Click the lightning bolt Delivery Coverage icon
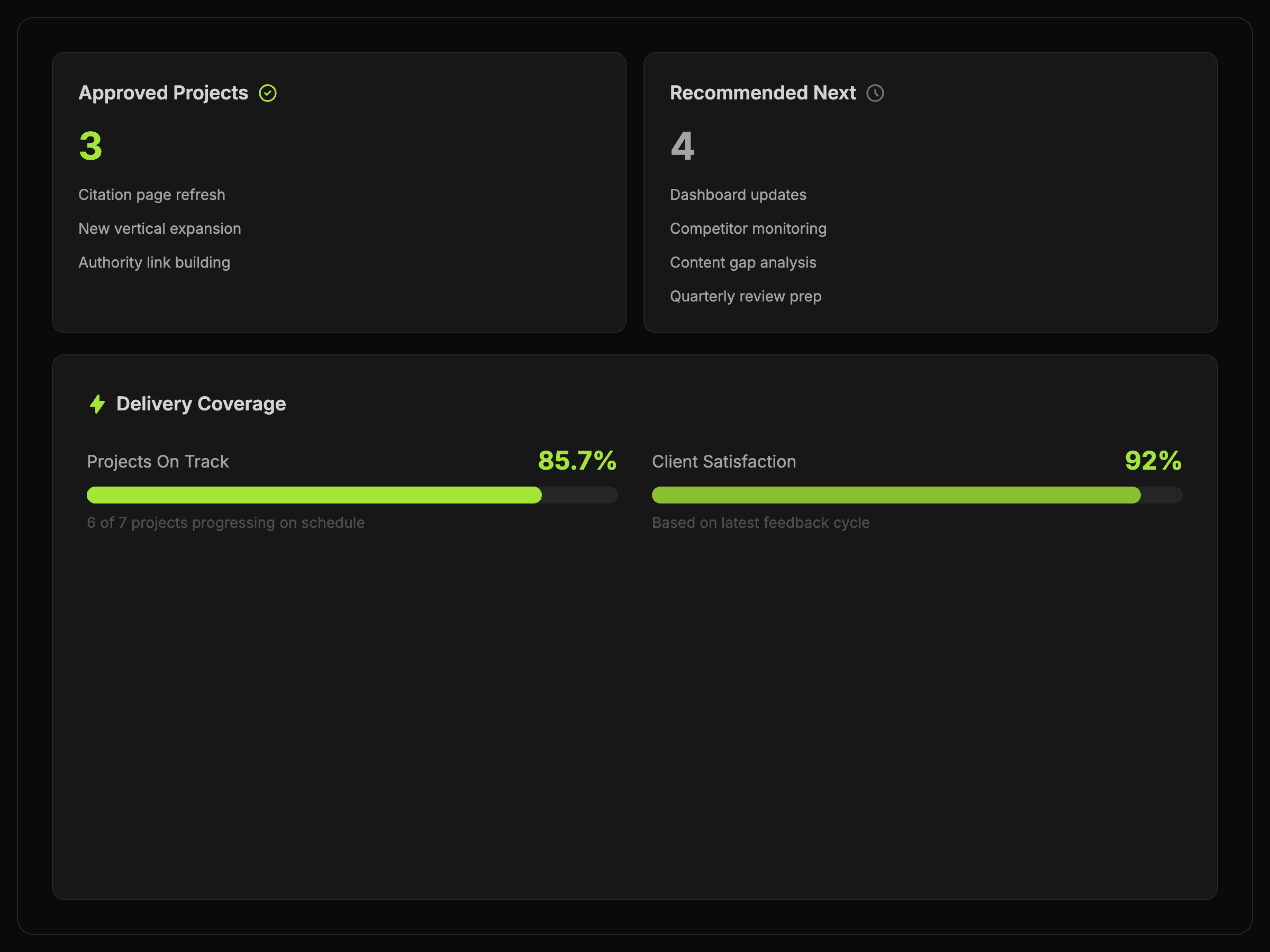The image size is (1270, 952). (97, 404)
